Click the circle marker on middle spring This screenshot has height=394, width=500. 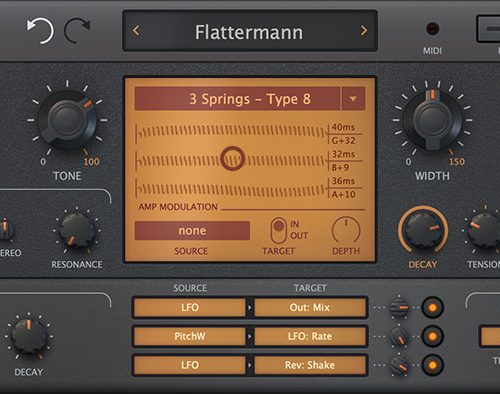pos(232,159)
